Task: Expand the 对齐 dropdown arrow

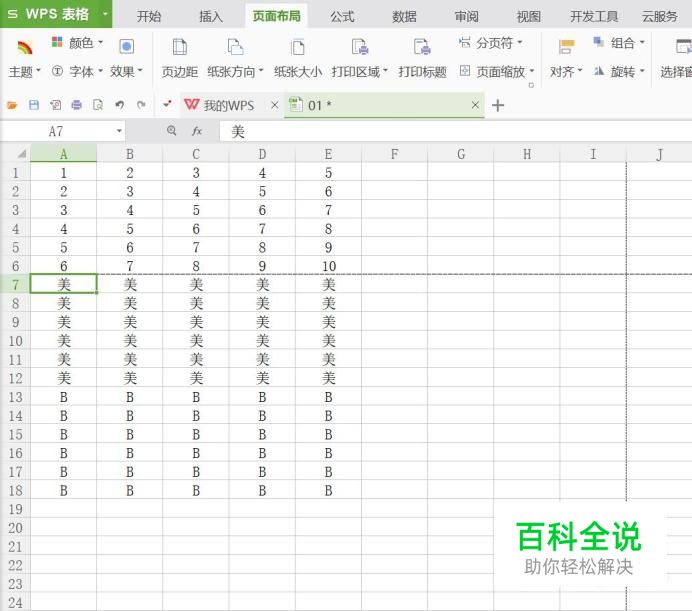Action: [x=580, y=71]
